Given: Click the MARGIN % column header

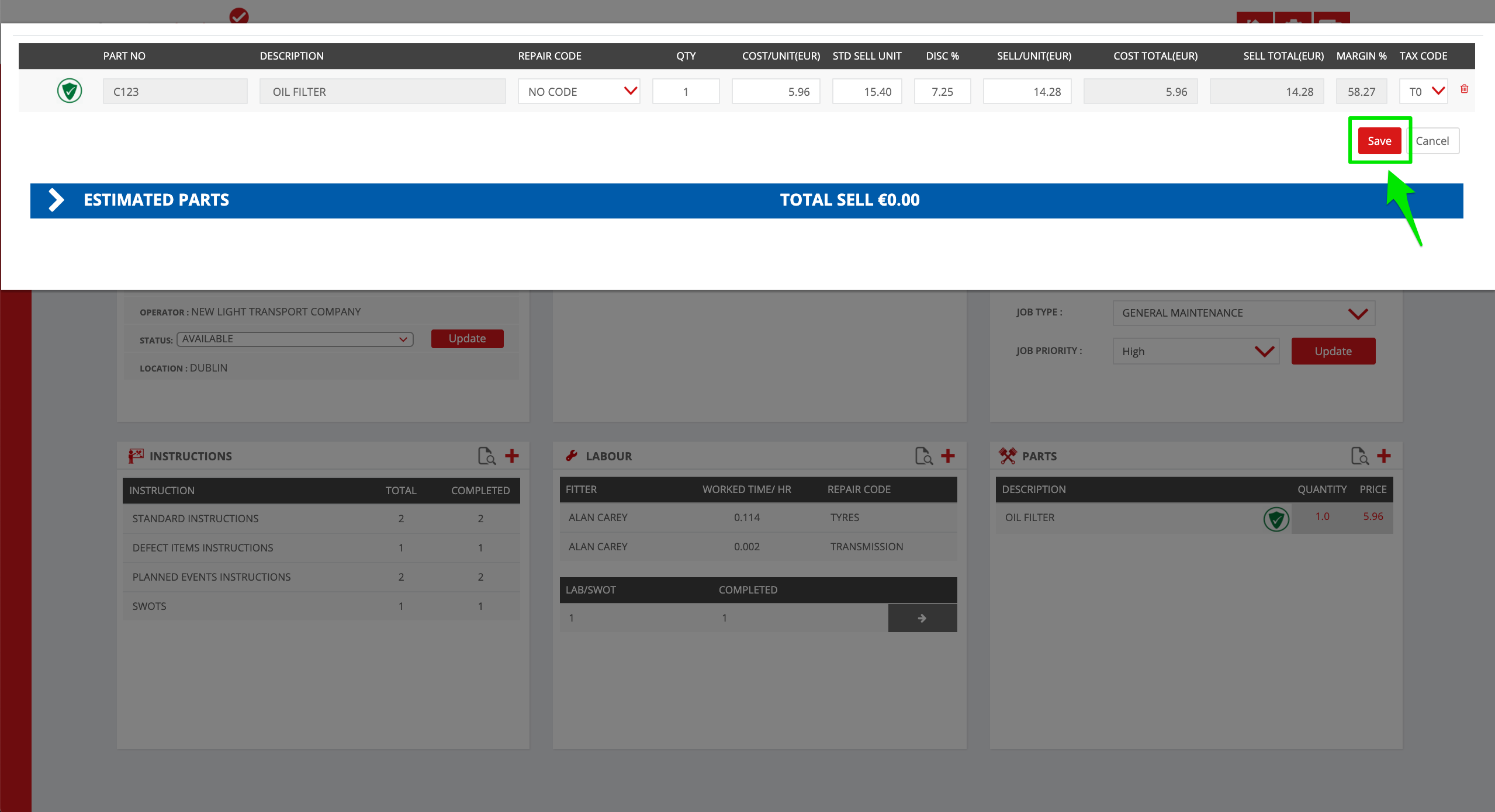Looking at the screenshot, I should coord(1361,56).
